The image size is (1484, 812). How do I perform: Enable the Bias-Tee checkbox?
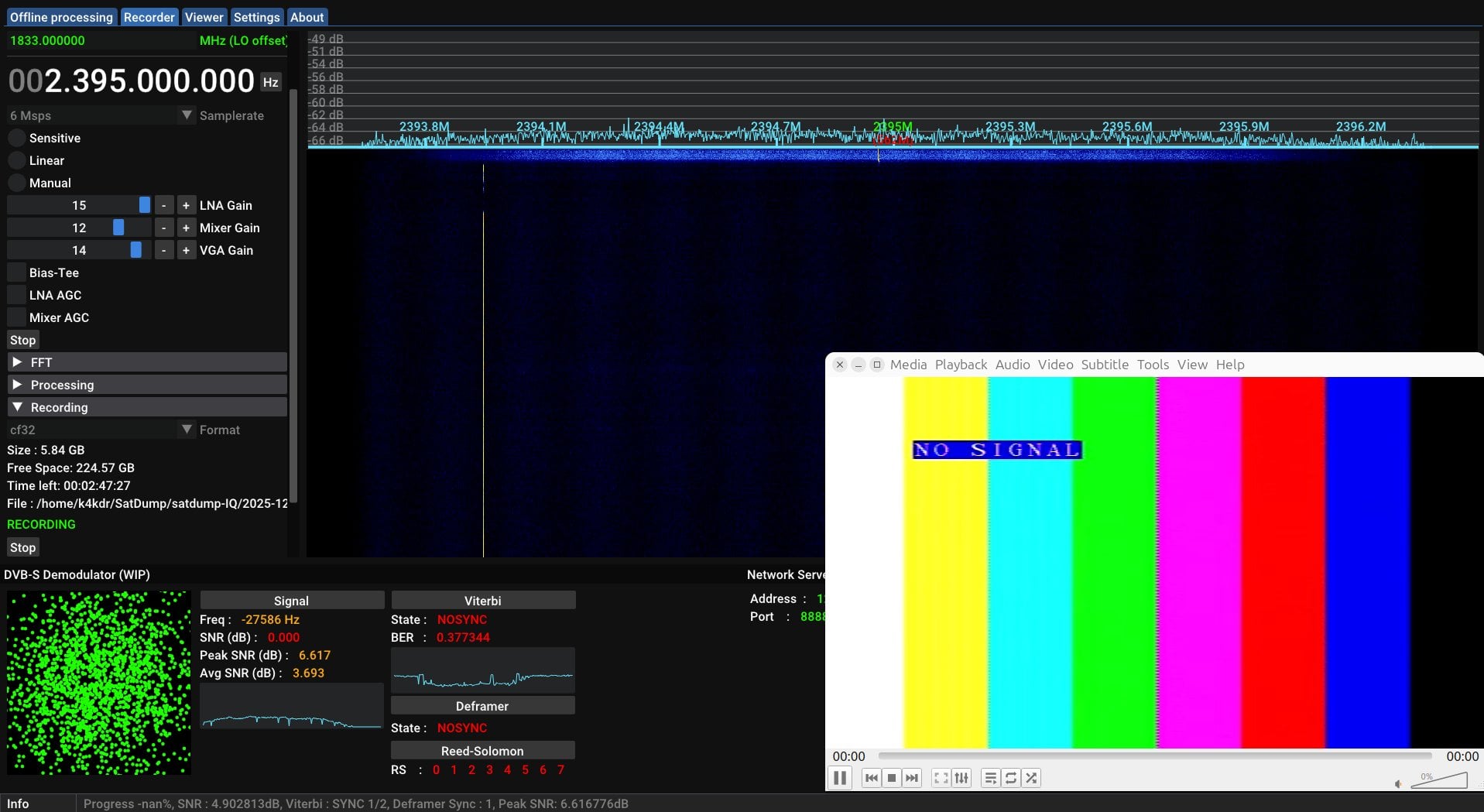pos(17,272)
